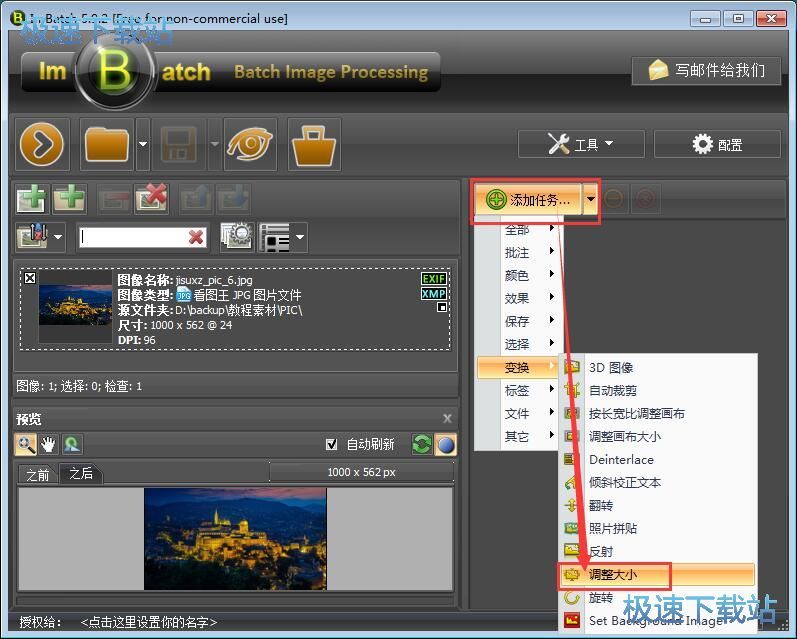Click the eye preview icon

[x=250, y=144]
